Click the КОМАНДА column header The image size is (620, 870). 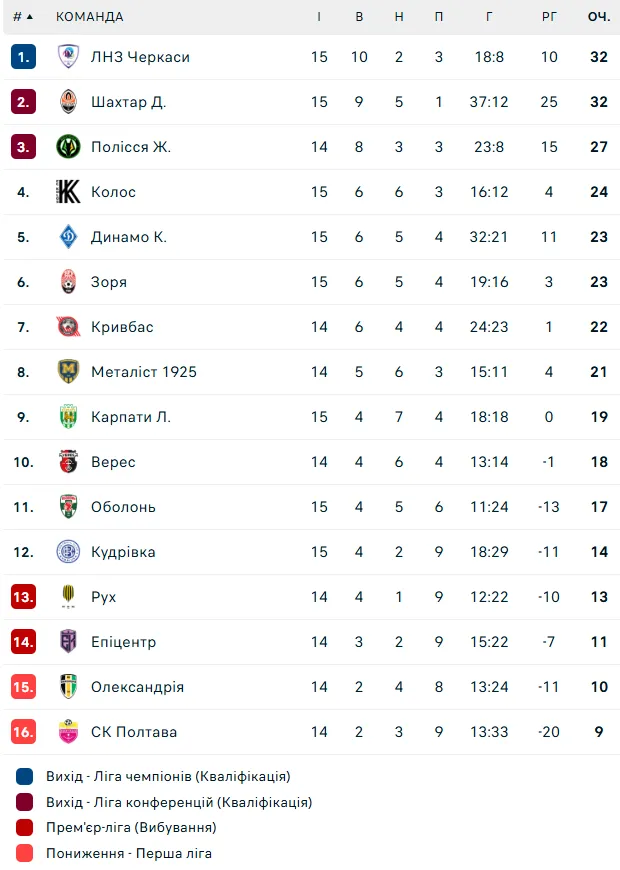90,17
